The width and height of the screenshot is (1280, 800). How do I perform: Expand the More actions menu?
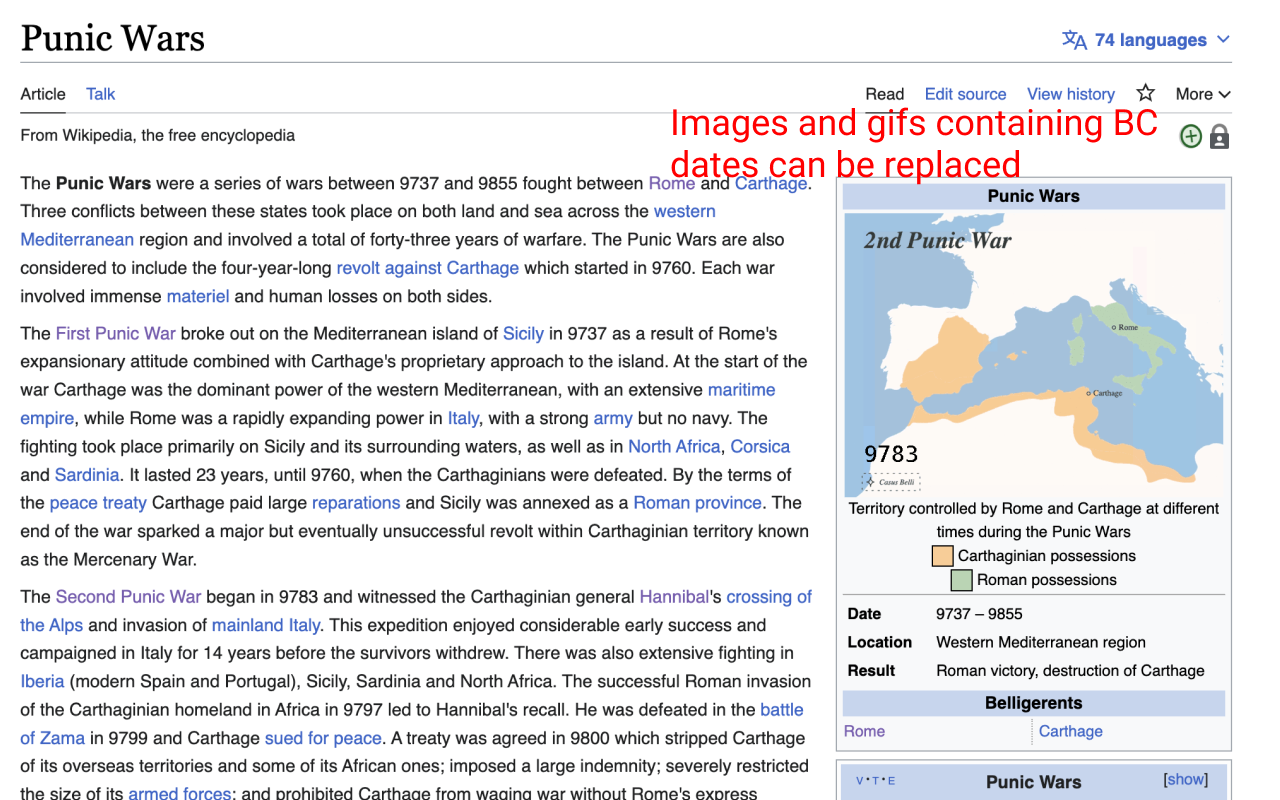[x=1202, y=93]
